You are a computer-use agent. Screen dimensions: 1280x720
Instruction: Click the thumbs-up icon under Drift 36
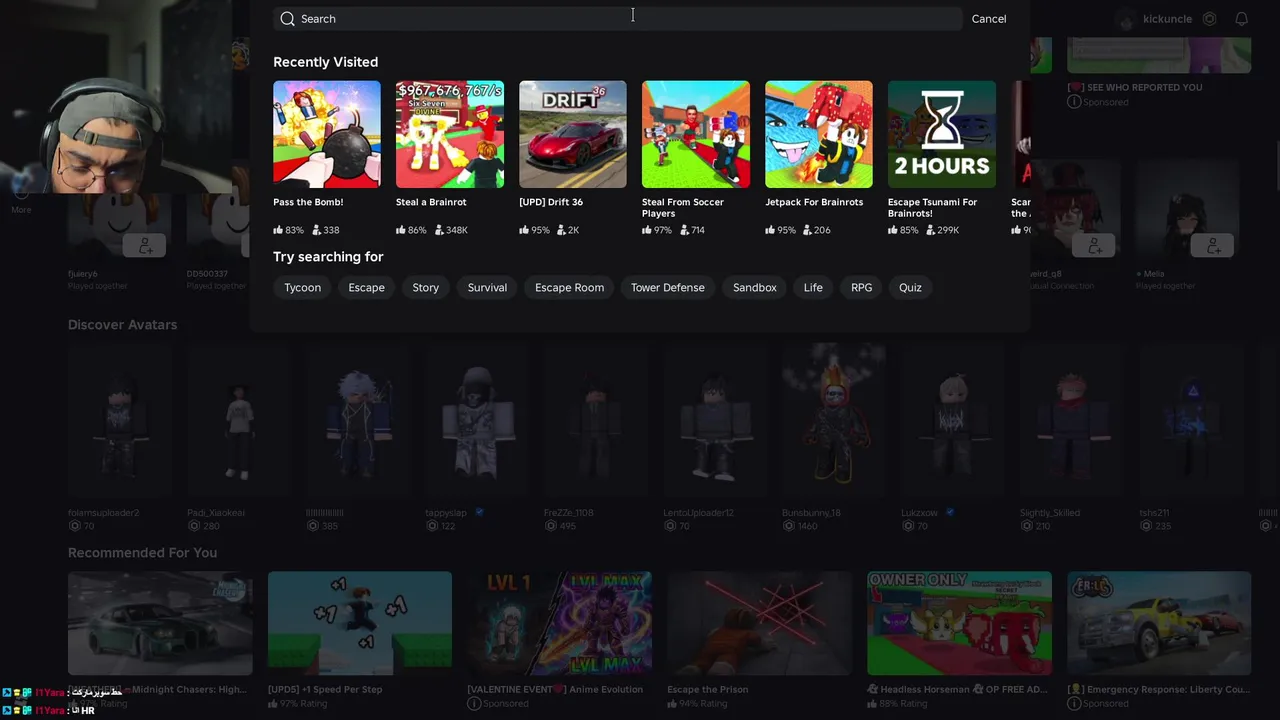pyautogui.click(x=524, y=230)
